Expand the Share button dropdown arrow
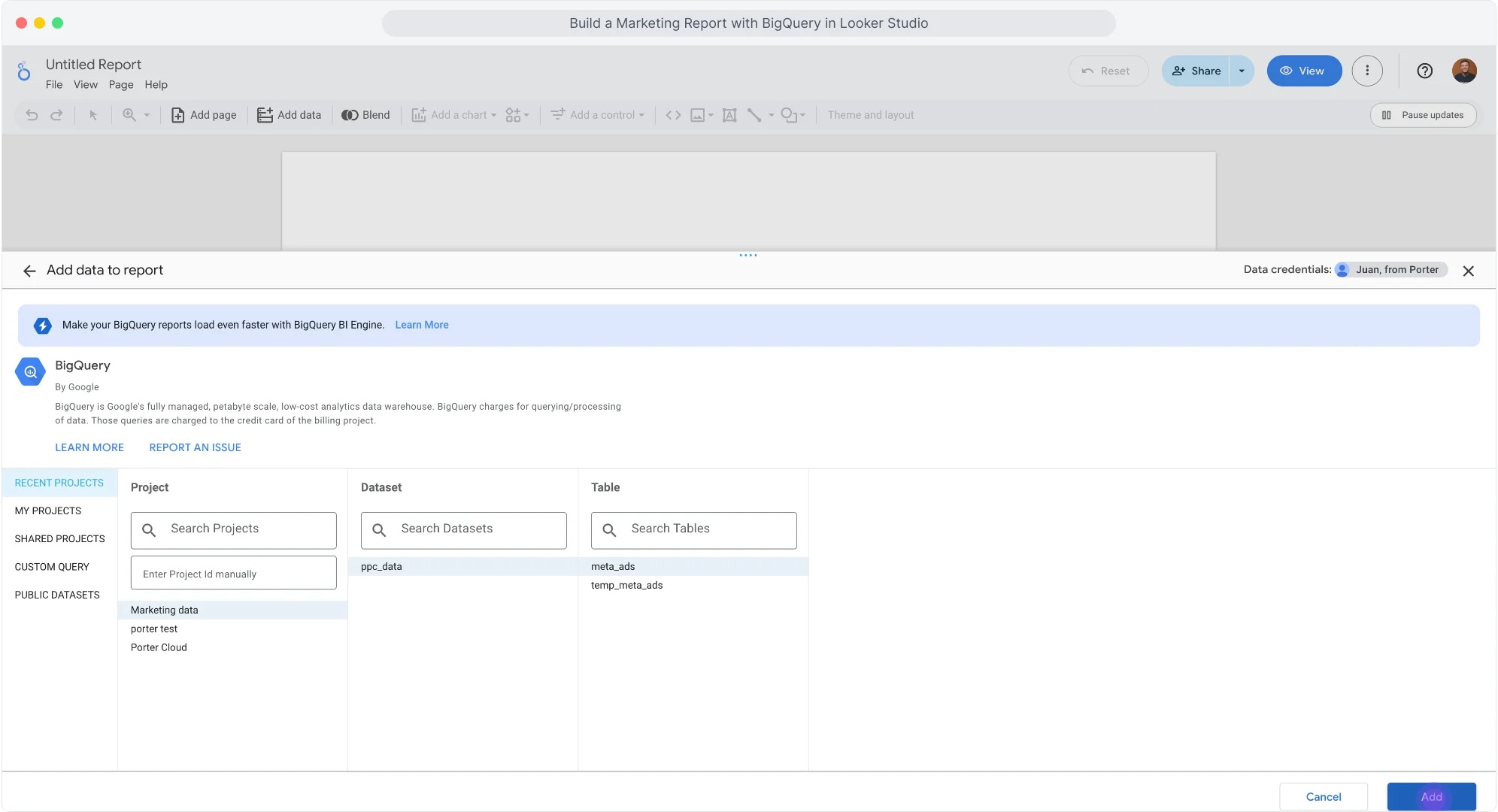The image size is (1498, 812). click(x=1242, y=70)
